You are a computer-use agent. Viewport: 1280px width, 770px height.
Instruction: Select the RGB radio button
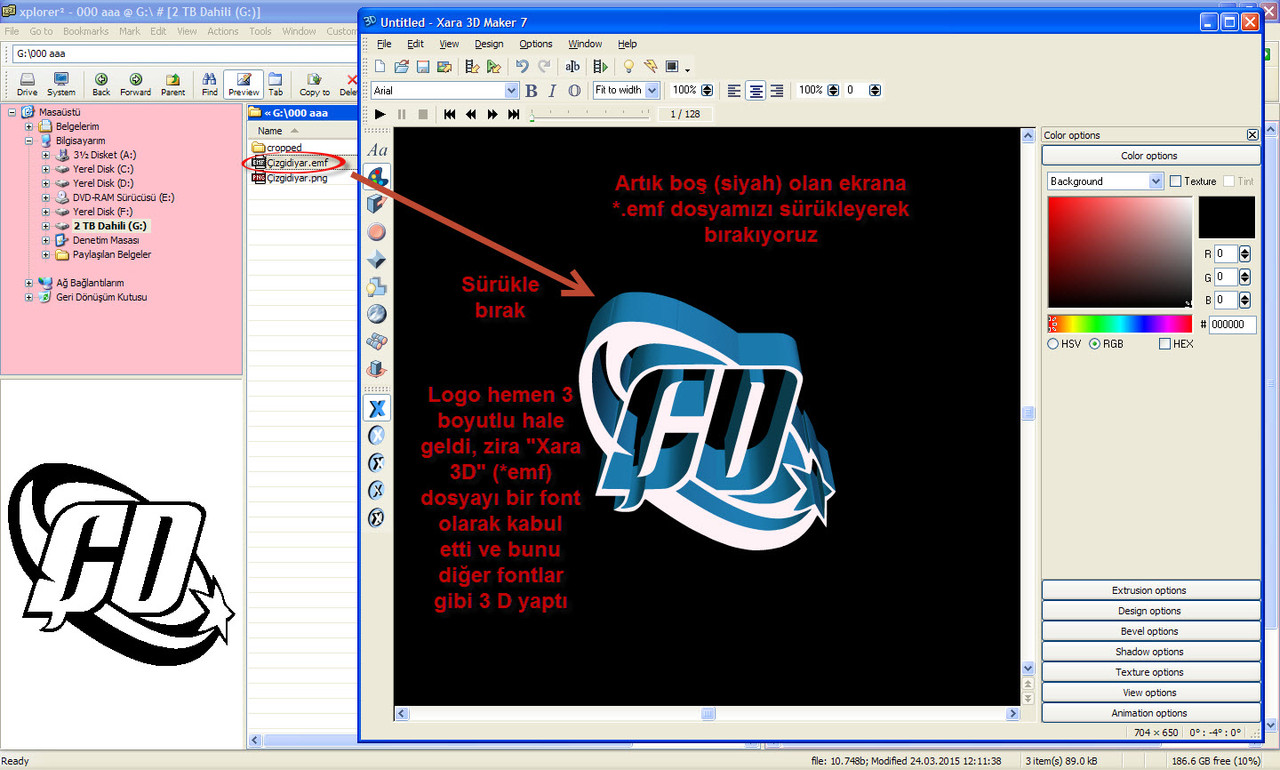[x=1095, y=344]
